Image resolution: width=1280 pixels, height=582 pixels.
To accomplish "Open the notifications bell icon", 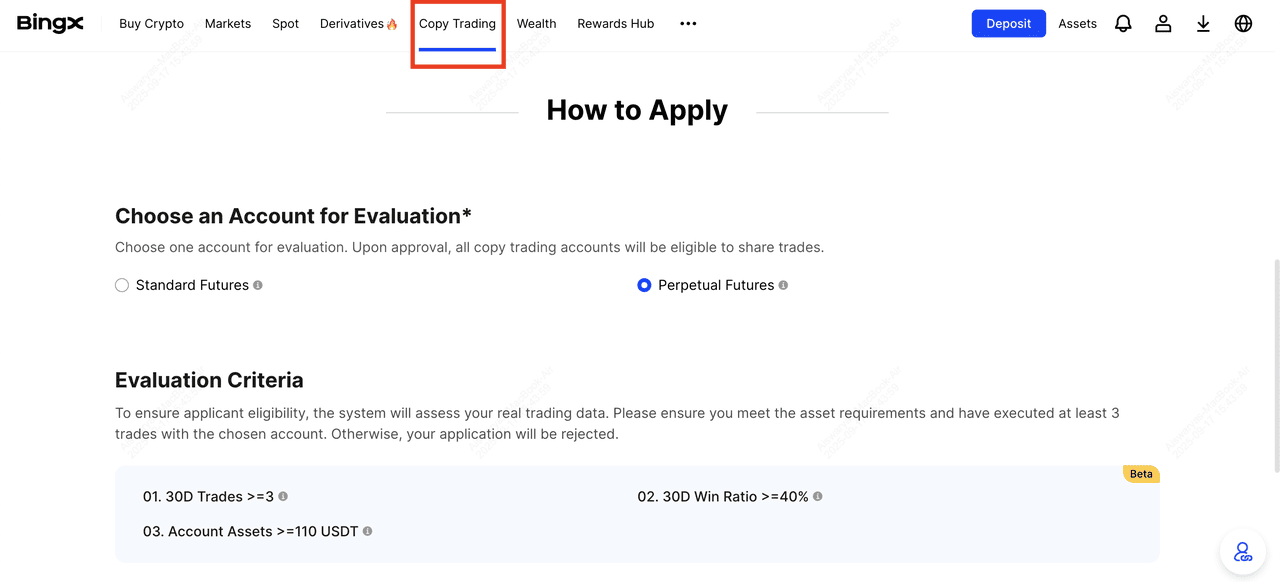I will tap(1123, 24).
